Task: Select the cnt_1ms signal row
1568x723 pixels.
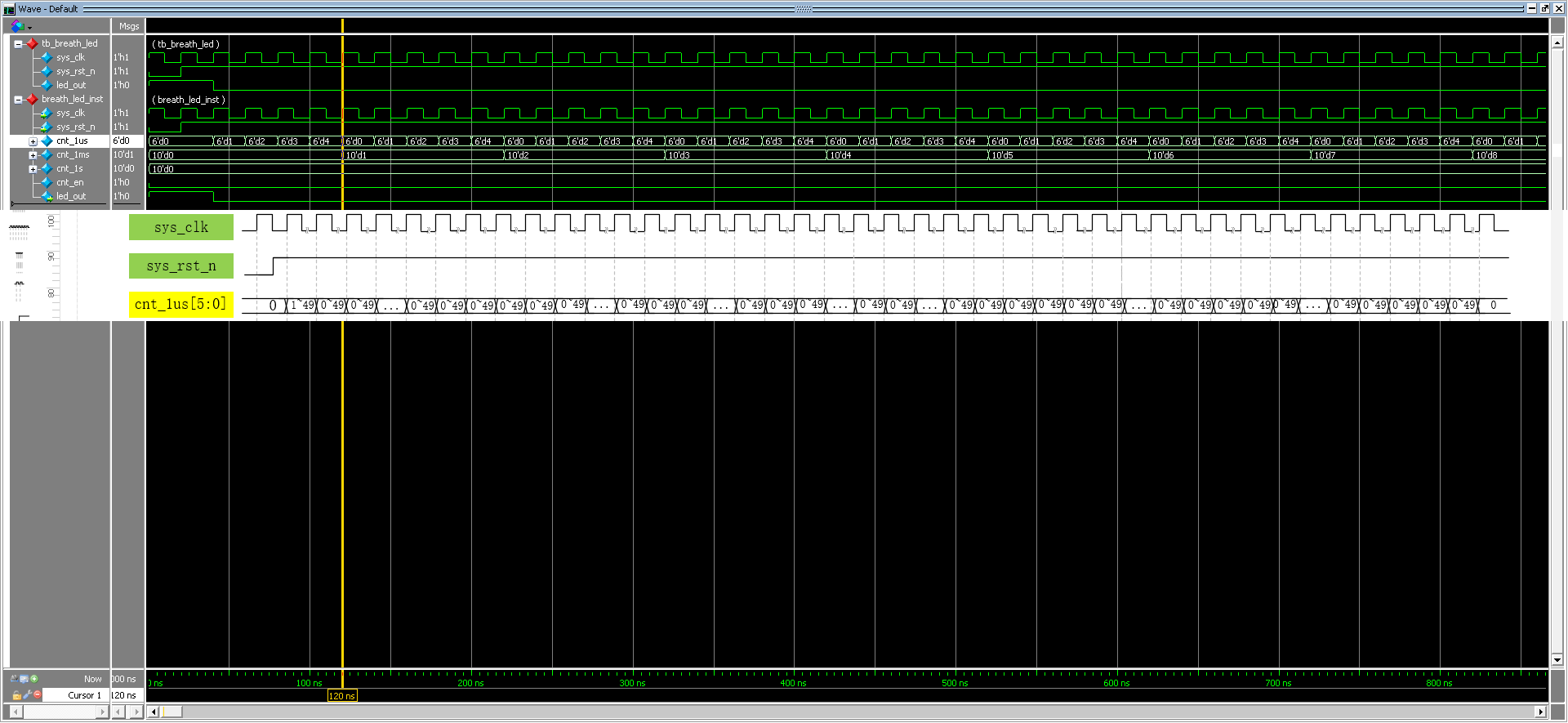Action: (73, 154)
